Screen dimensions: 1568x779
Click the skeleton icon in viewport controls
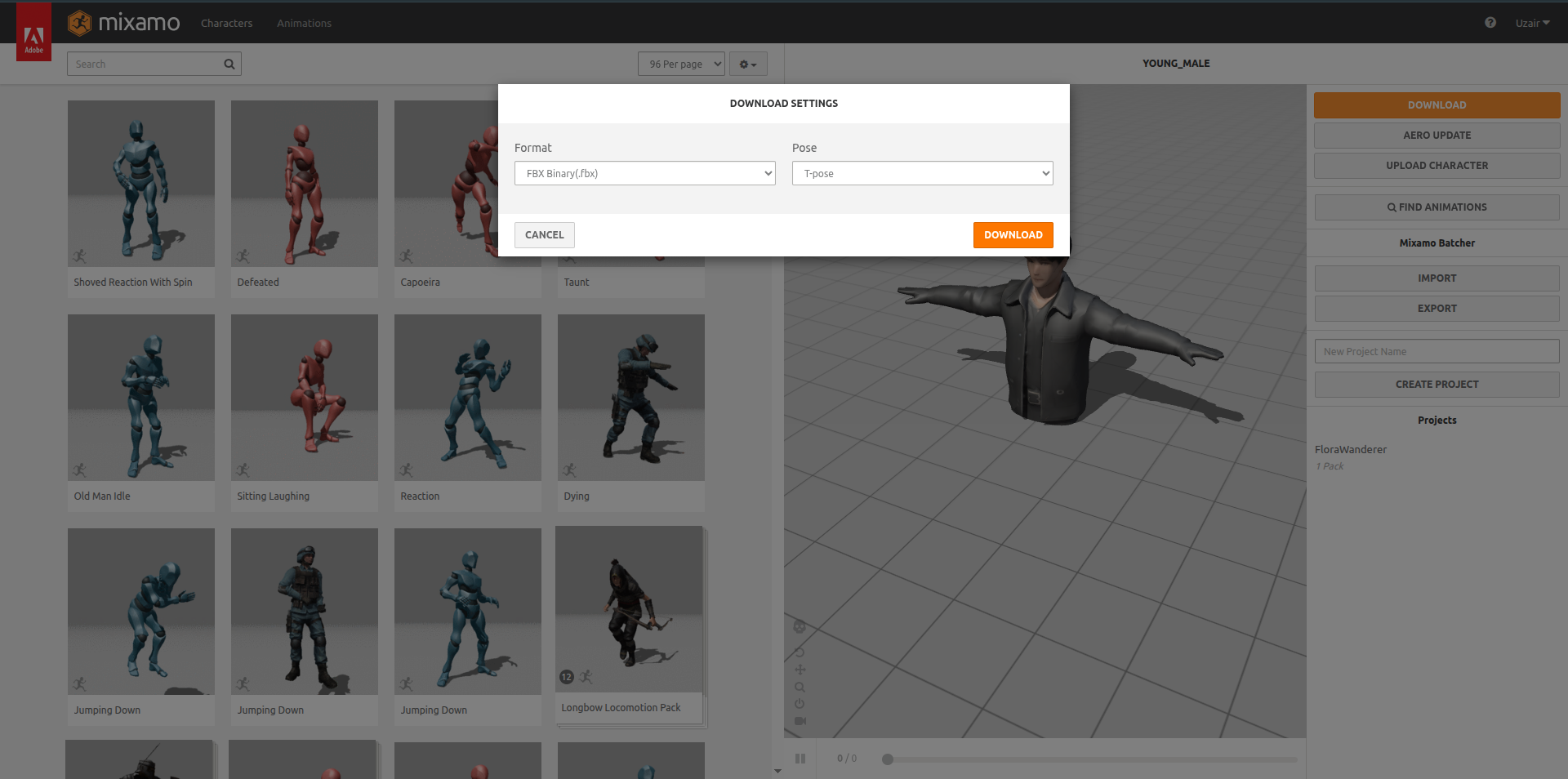tap(800, 627)
